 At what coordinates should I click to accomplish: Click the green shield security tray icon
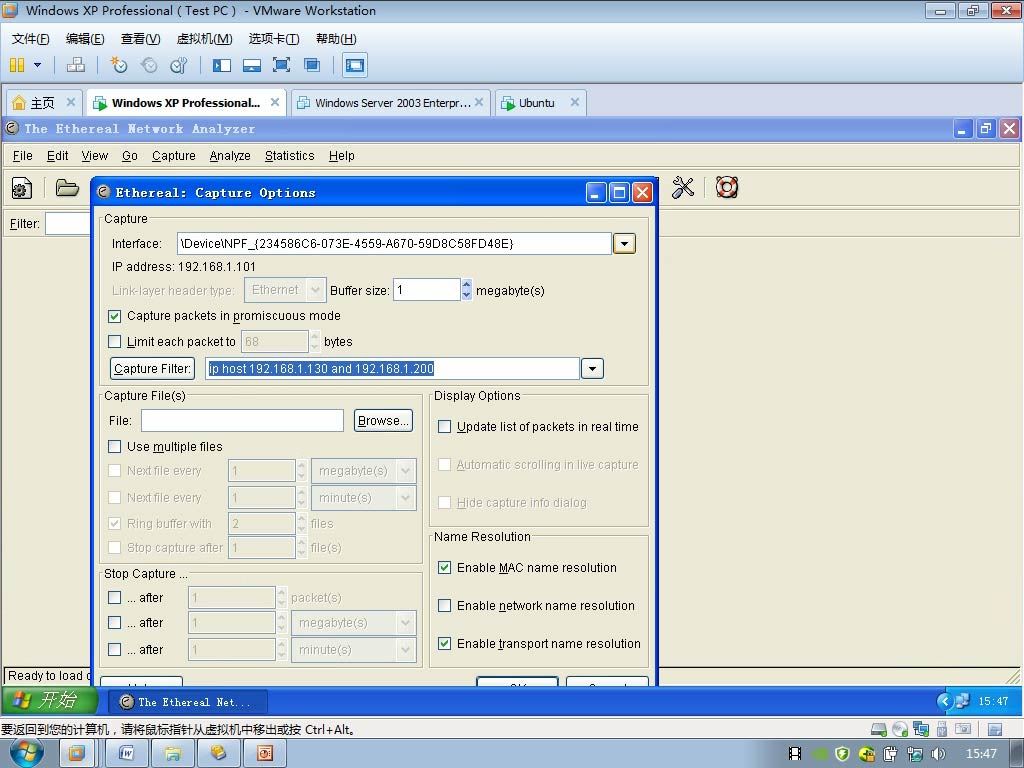pos(842,754)
